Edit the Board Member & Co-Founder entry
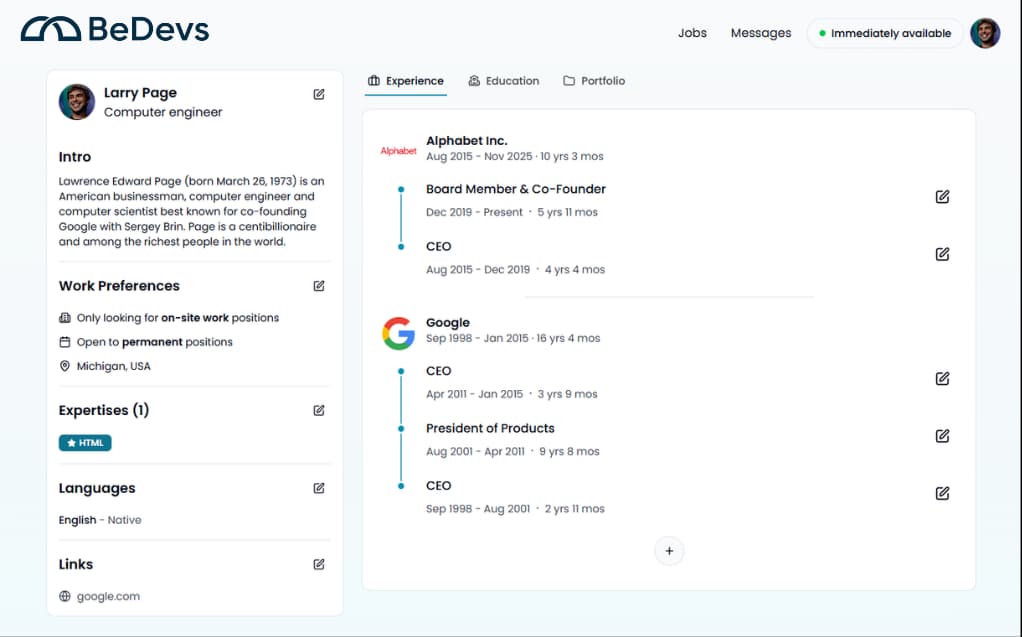This screenshot has width=1022, height=637. coord(941,197)
